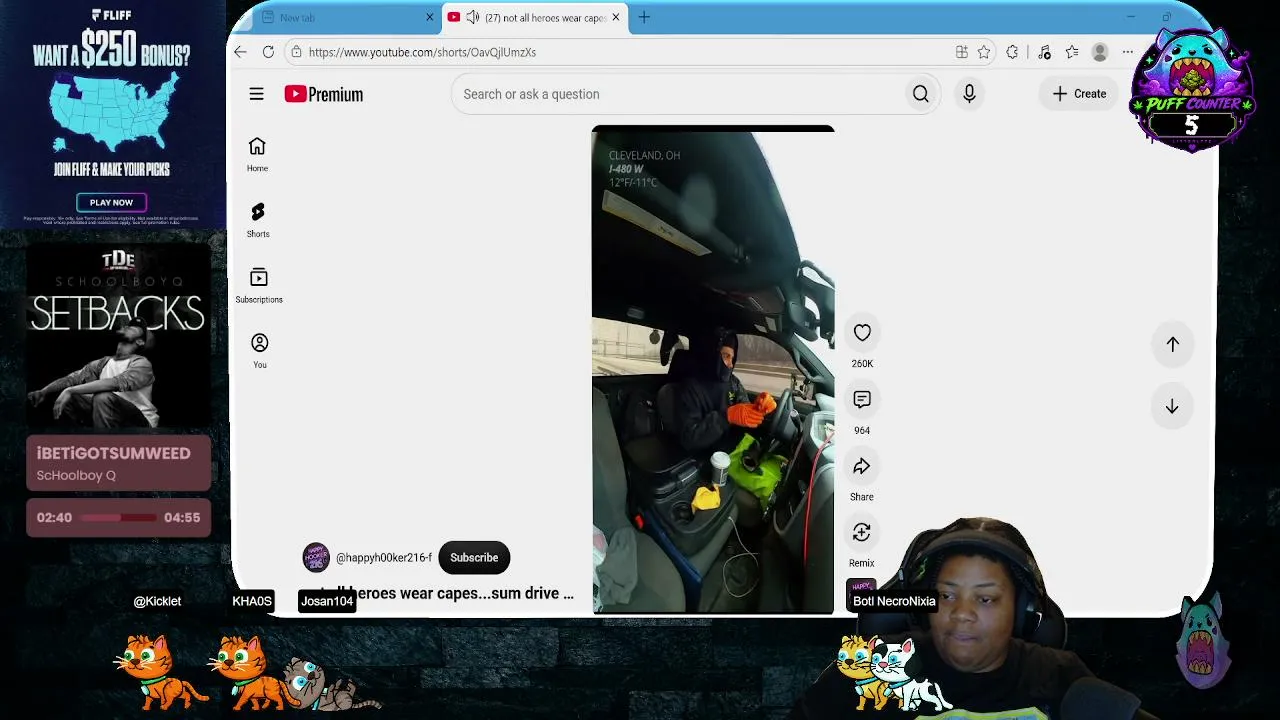Image resolution: width=1280 pixels, height=720 pixels.
Task: Click the browser back arrow
Action: click(x=240, y=52)
